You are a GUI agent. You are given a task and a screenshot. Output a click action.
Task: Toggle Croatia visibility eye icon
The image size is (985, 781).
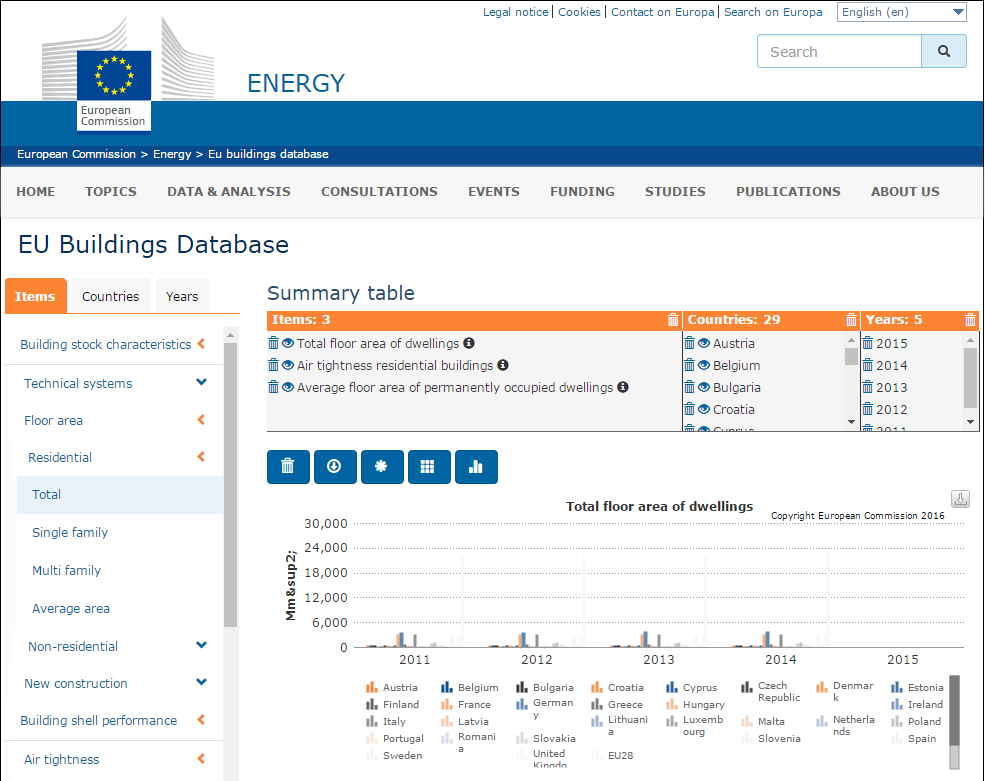pos(704,409)
